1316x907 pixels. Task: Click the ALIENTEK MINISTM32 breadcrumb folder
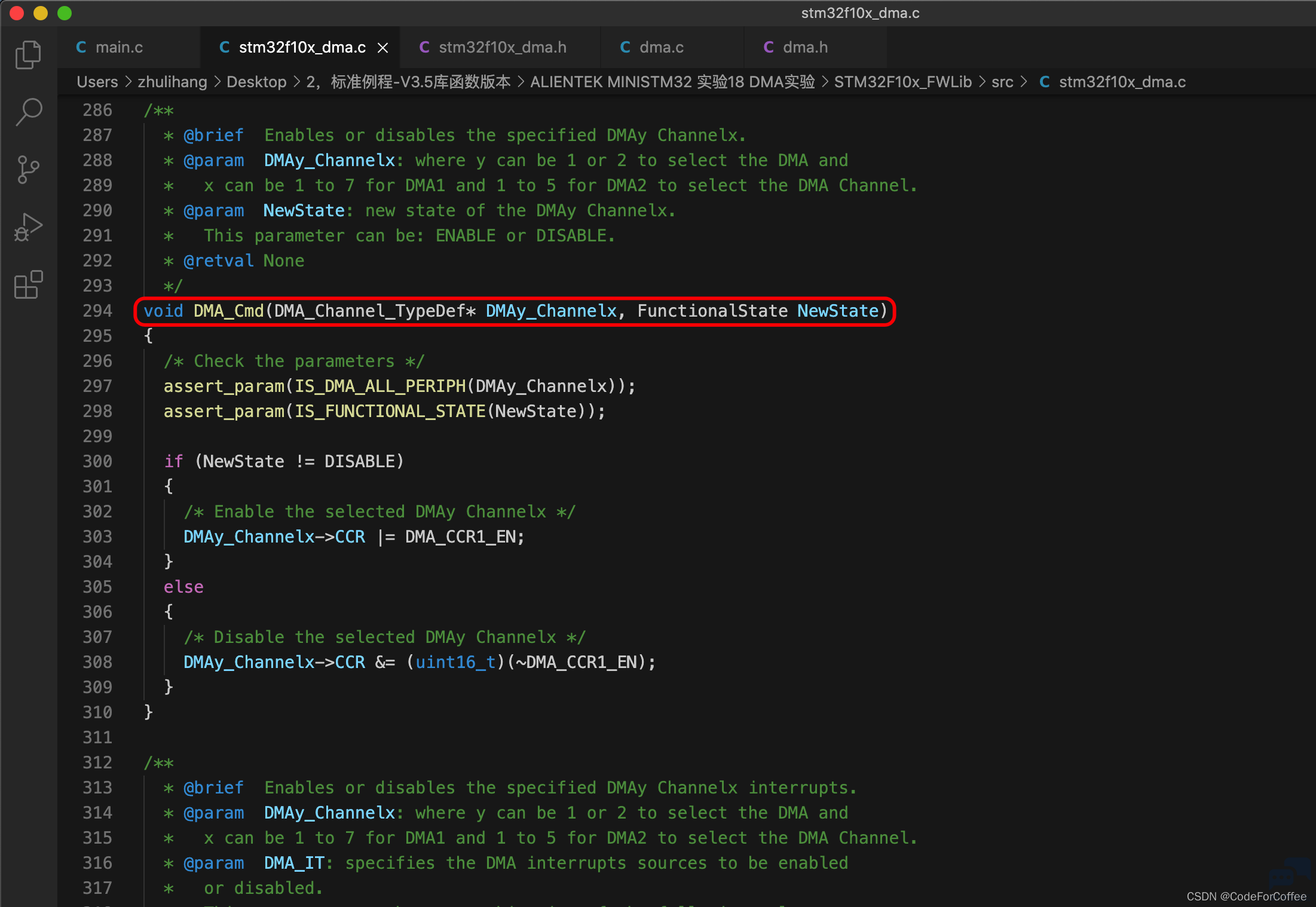tap(672, 82)
